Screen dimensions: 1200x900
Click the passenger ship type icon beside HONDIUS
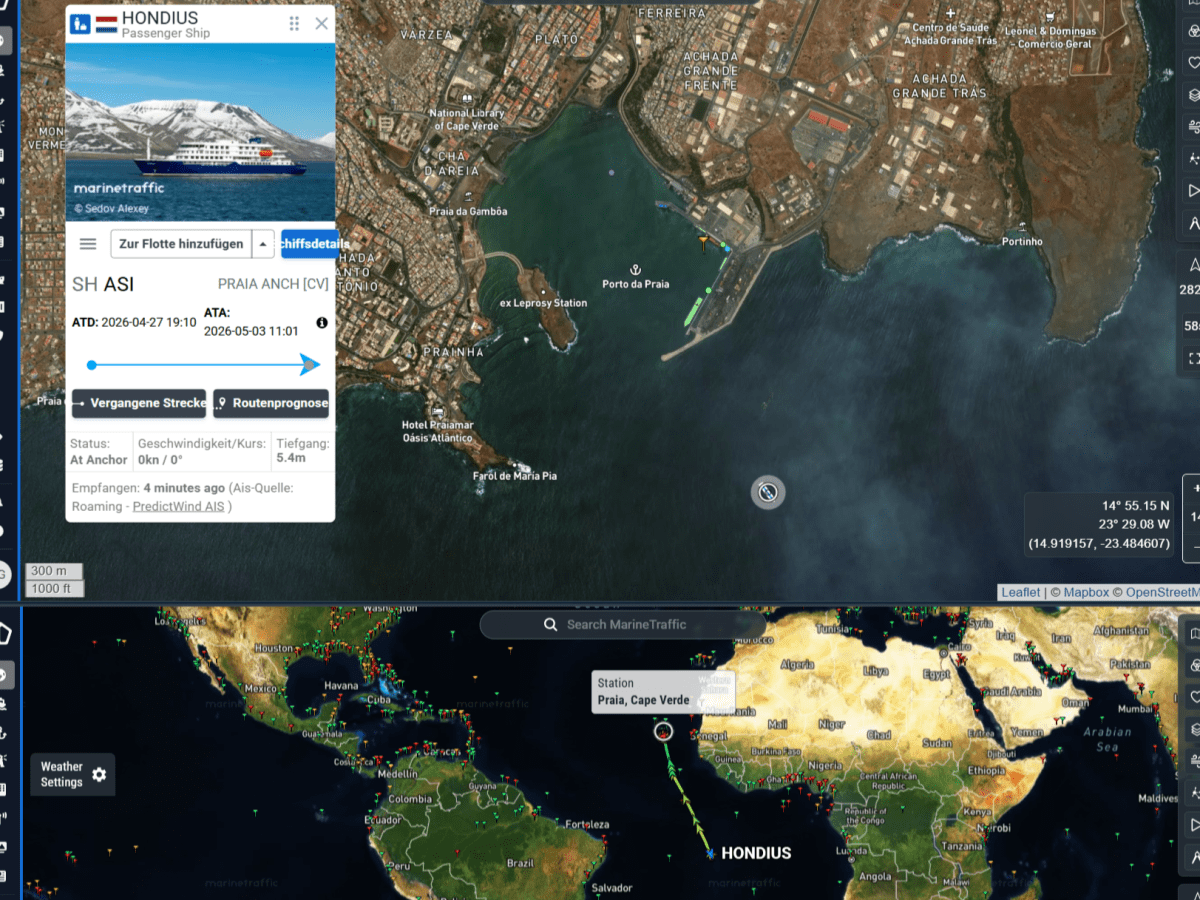tap(81, 23)
